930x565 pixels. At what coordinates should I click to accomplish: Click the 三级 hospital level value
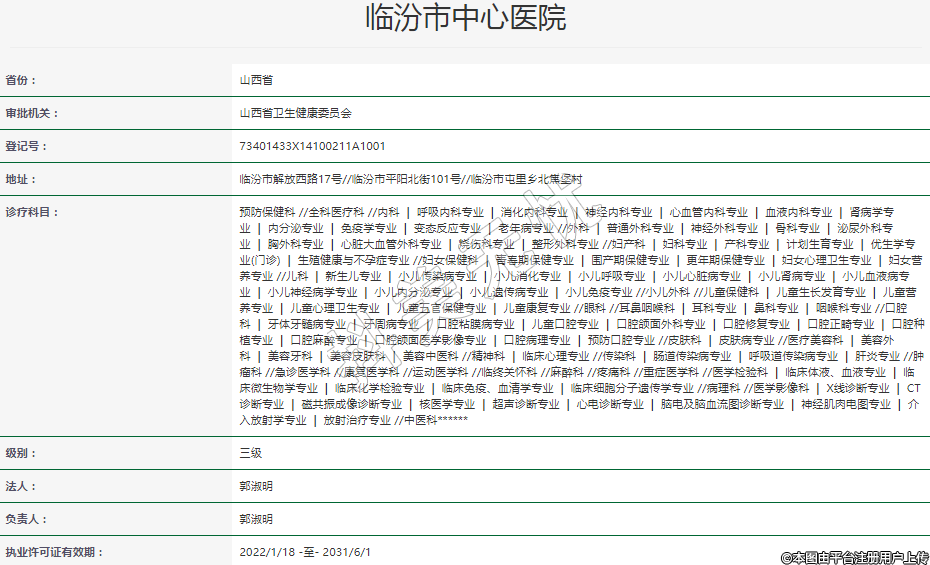pos(251,453)
